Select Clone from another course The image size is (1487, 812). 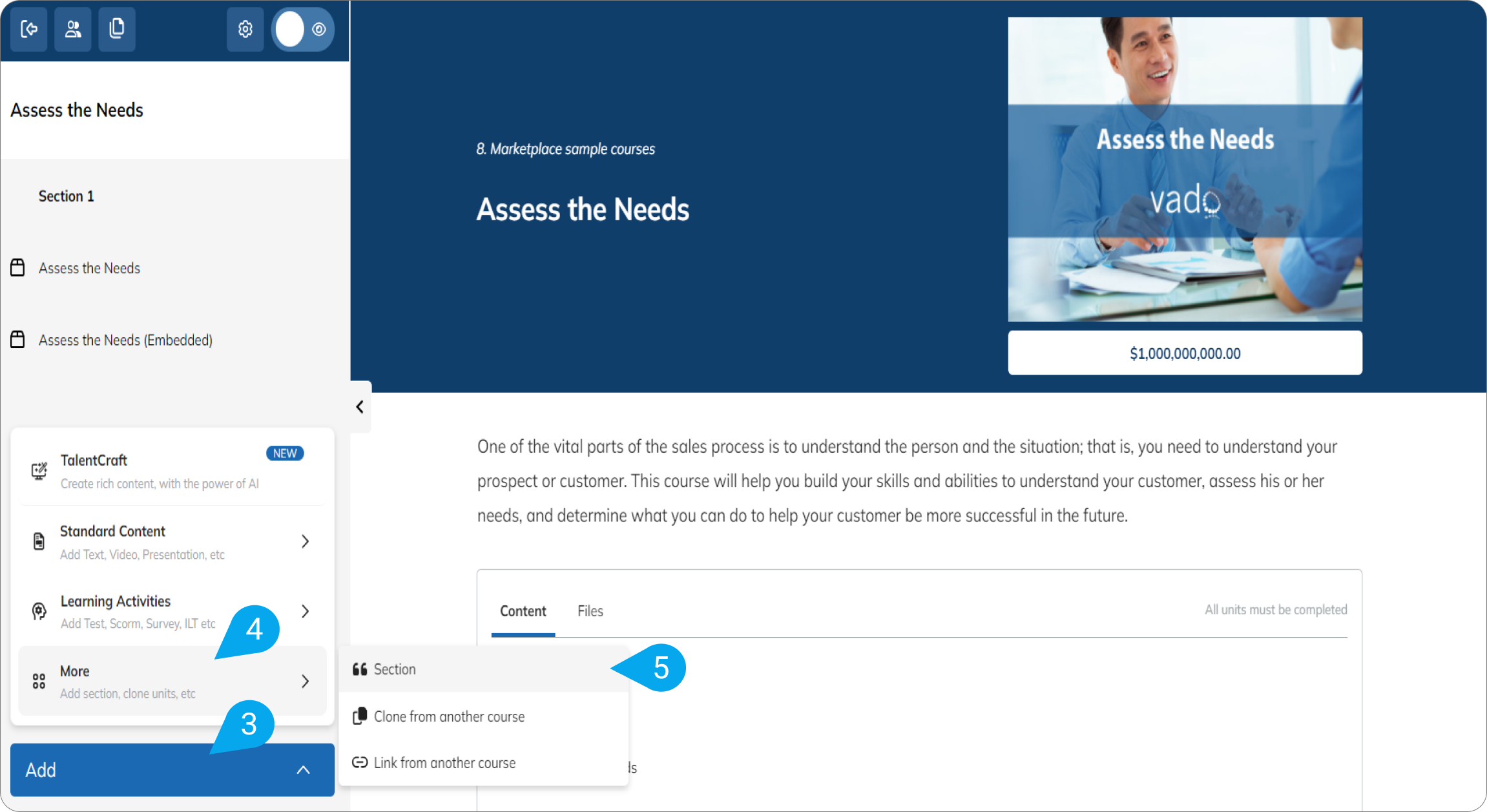coord(449,716)
